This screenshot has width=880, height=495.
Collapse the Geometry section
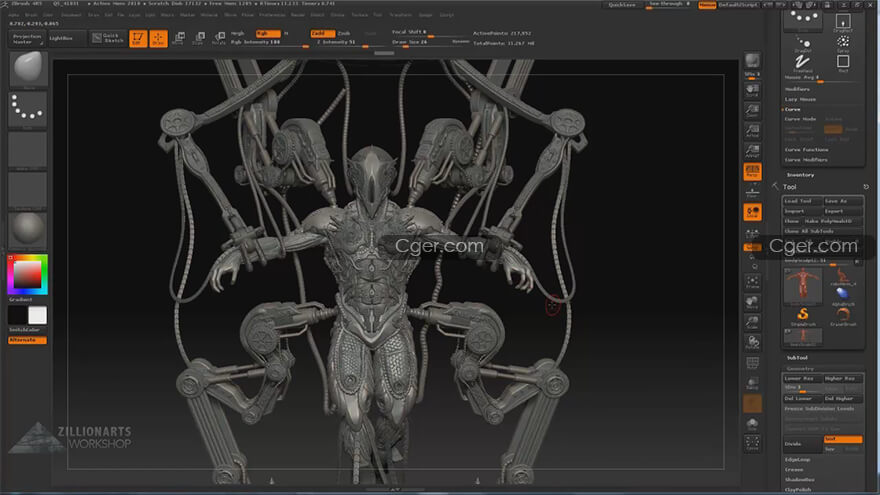pos(800,369)
